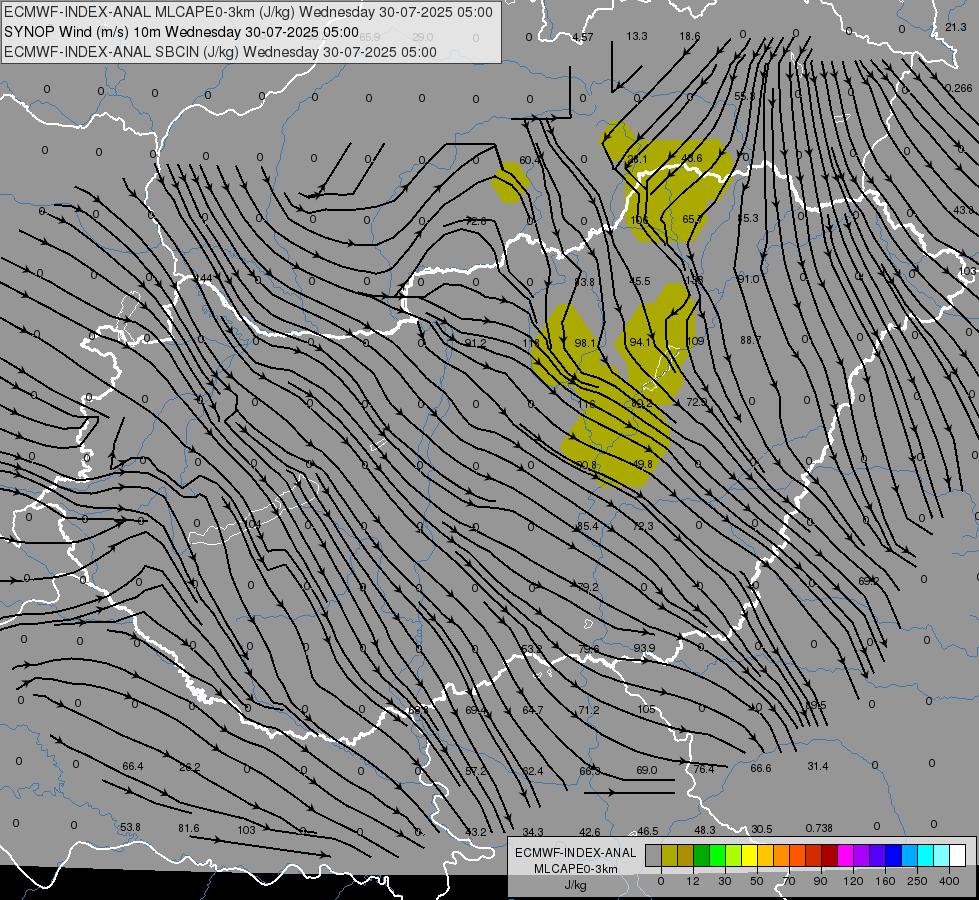Click the pure blue legend swatch
Viewport: 979px width, 900px height.
[894, 856]
